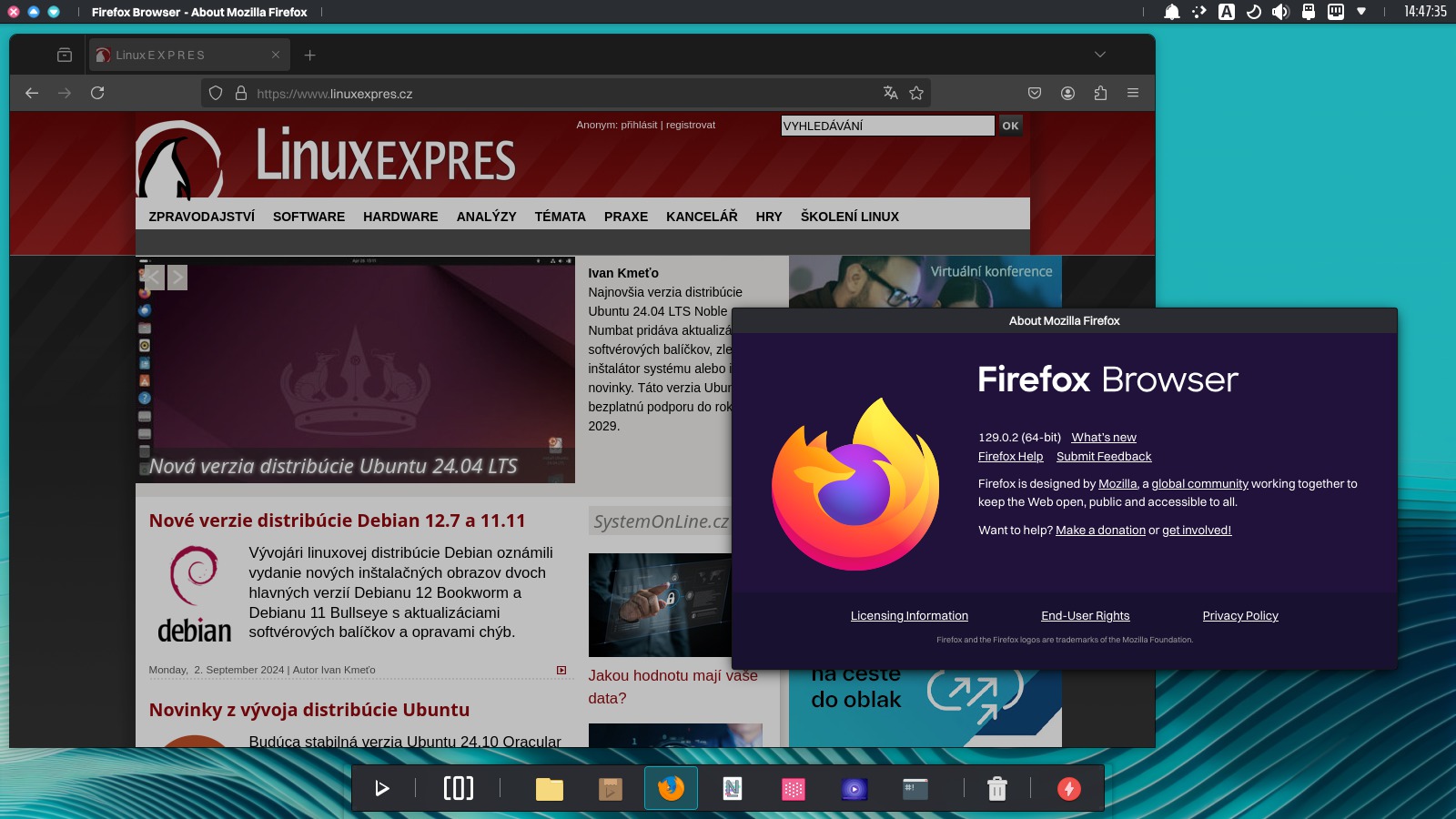The width and height of the screenshot is (1456, 819).
Task: Click the small red article arrow icon
Action: coord(561,670)
